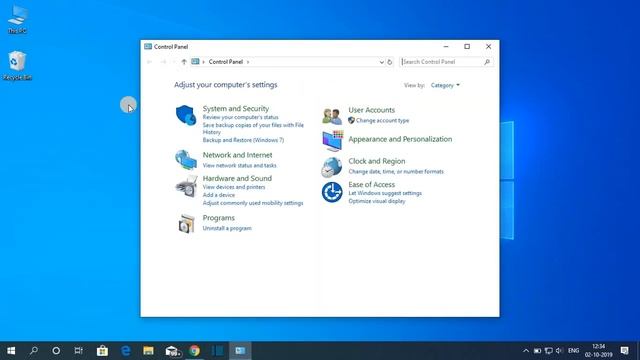The height and width of the screenshot is (360, 640).
Task: Open taskbar Search
Action: click(34, 351)
